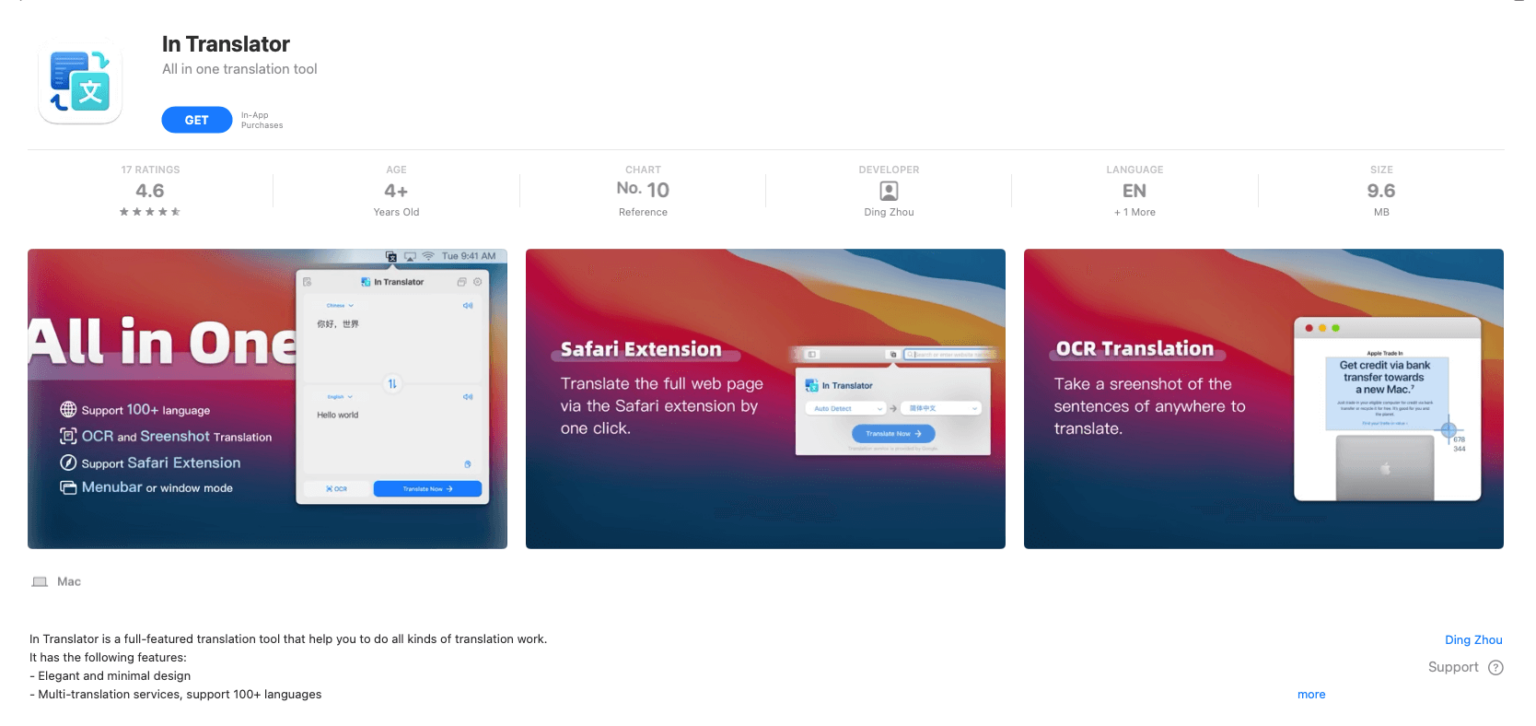Click the 4.6 star ratings section
This screenshot has width=1536, height=726.
(x=150, y=191)
